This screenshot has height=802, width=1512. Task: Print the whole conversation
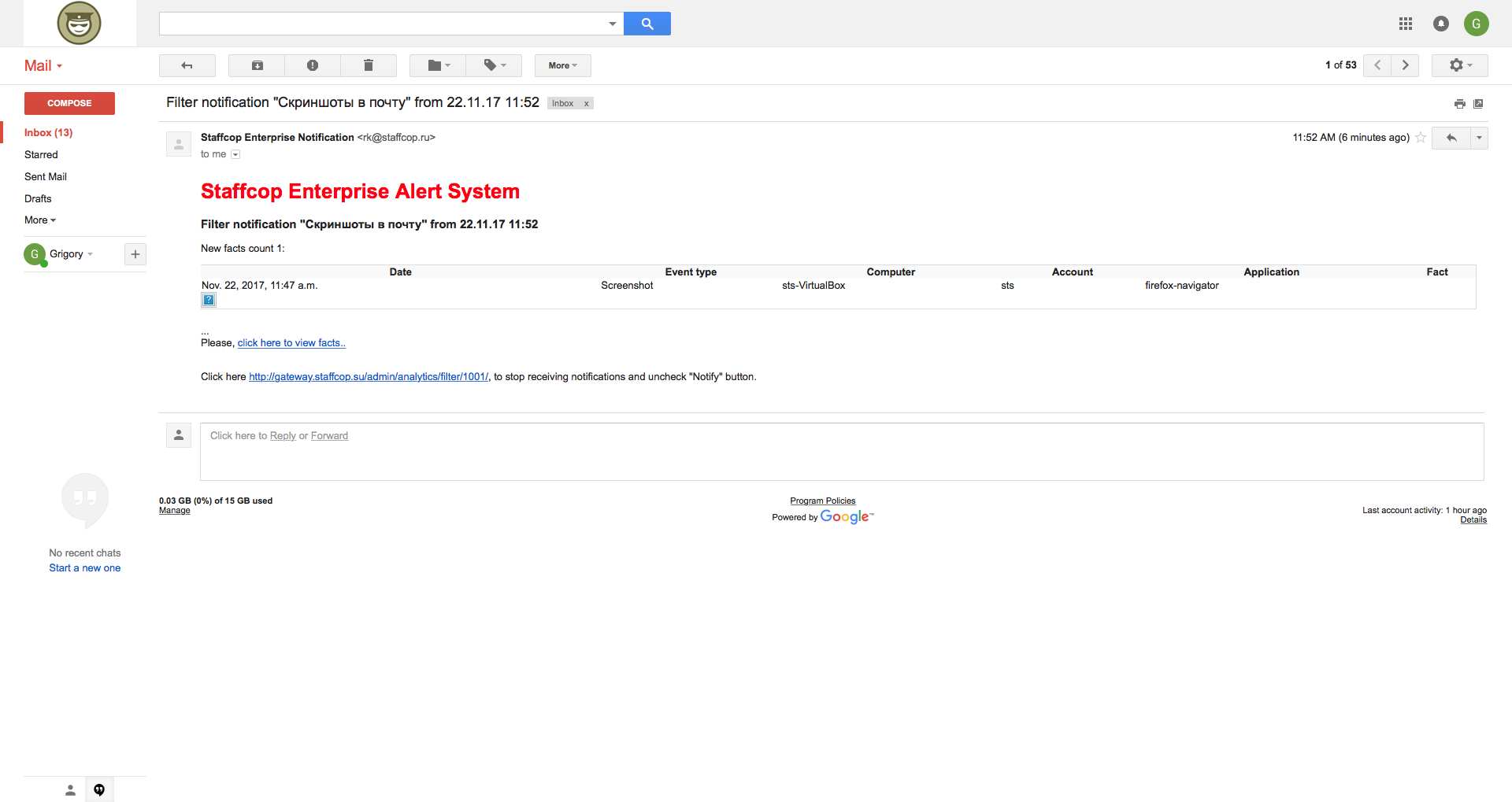click(x=1459, y=104)
